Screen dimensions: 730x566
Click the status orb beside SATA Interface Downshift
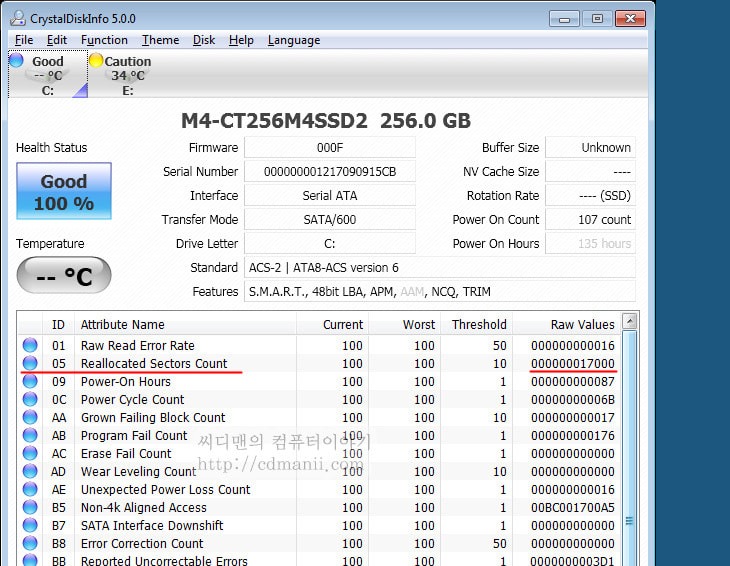[x=30, y=526]
